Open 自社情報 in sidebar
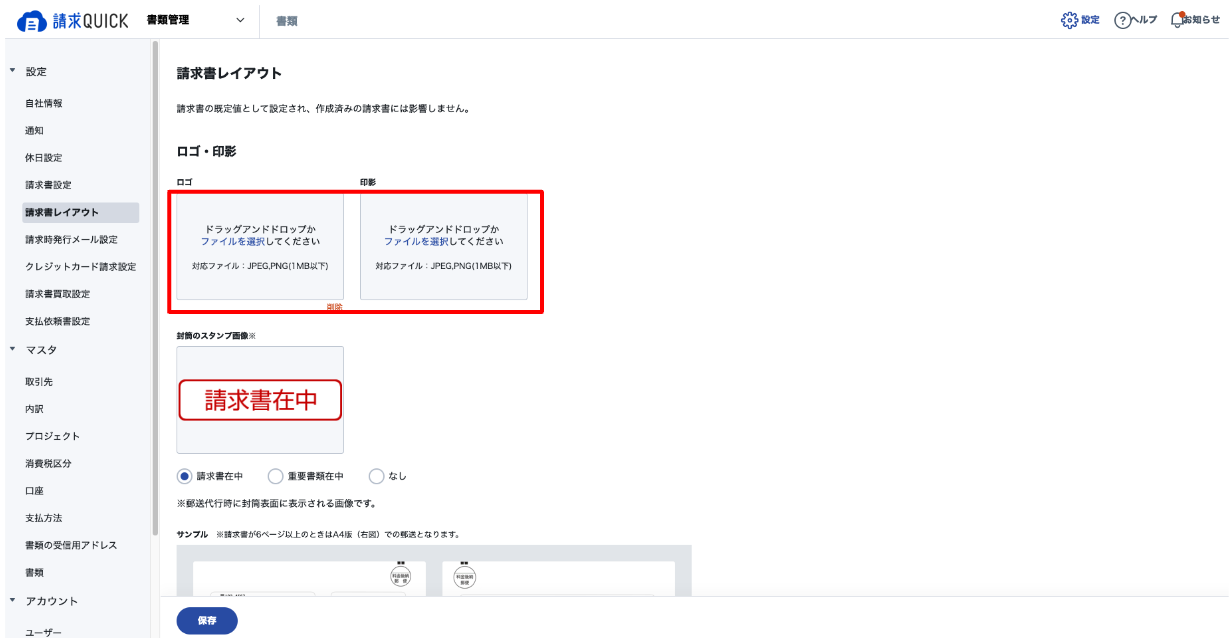Screen dimensions: 1231x638 [x=44, y=103]
